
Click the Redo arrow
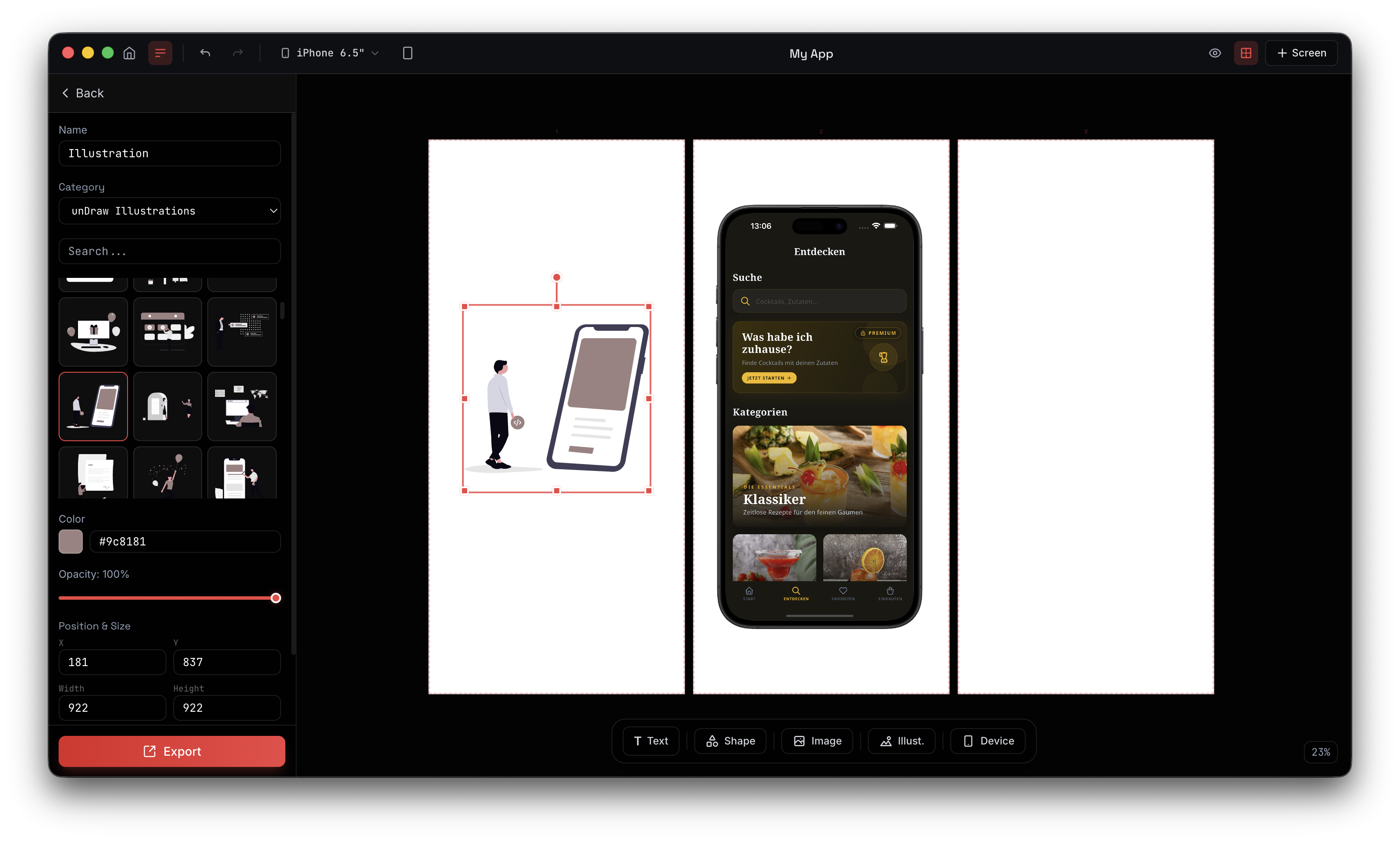[237, 53]
